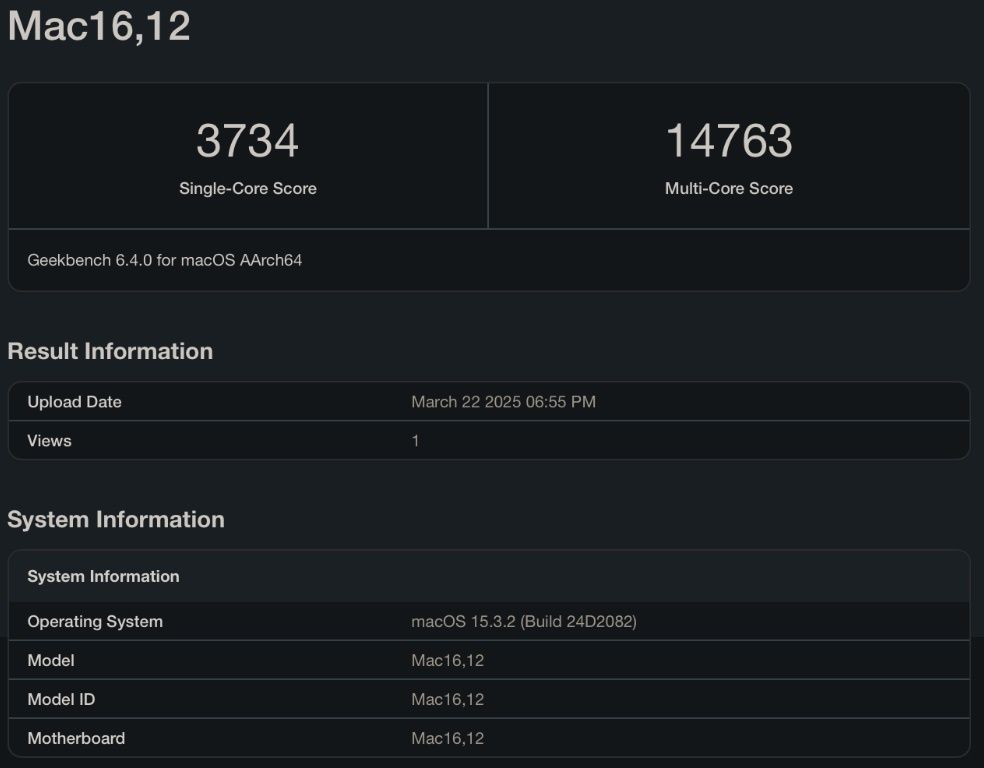Click Geekbench 6.4.0 for macOS AArch64 text
The width and height of the screenshot is (984, 768).
tap(165, 260)
